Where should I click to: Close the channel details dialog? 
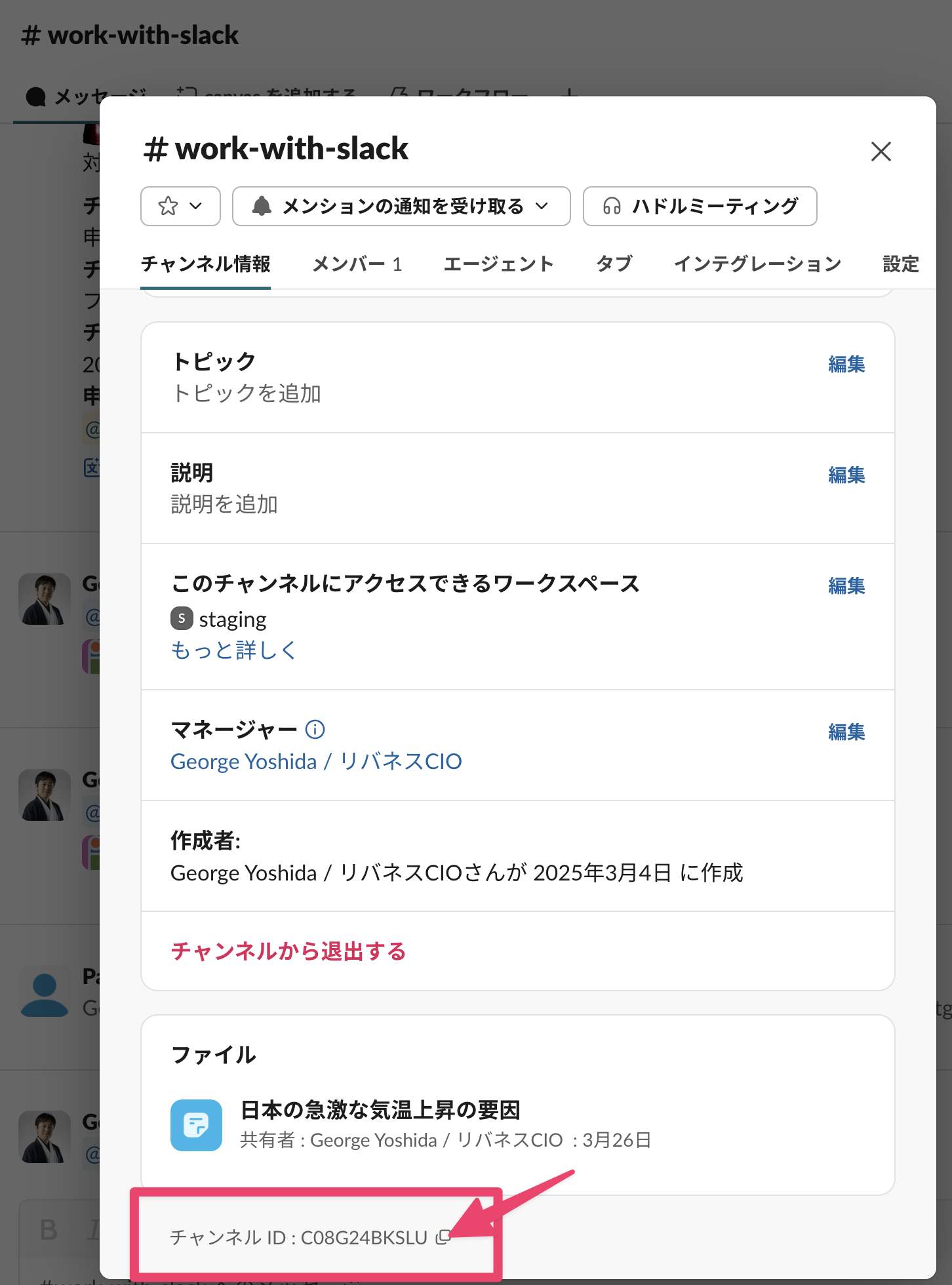pos(881,151)
